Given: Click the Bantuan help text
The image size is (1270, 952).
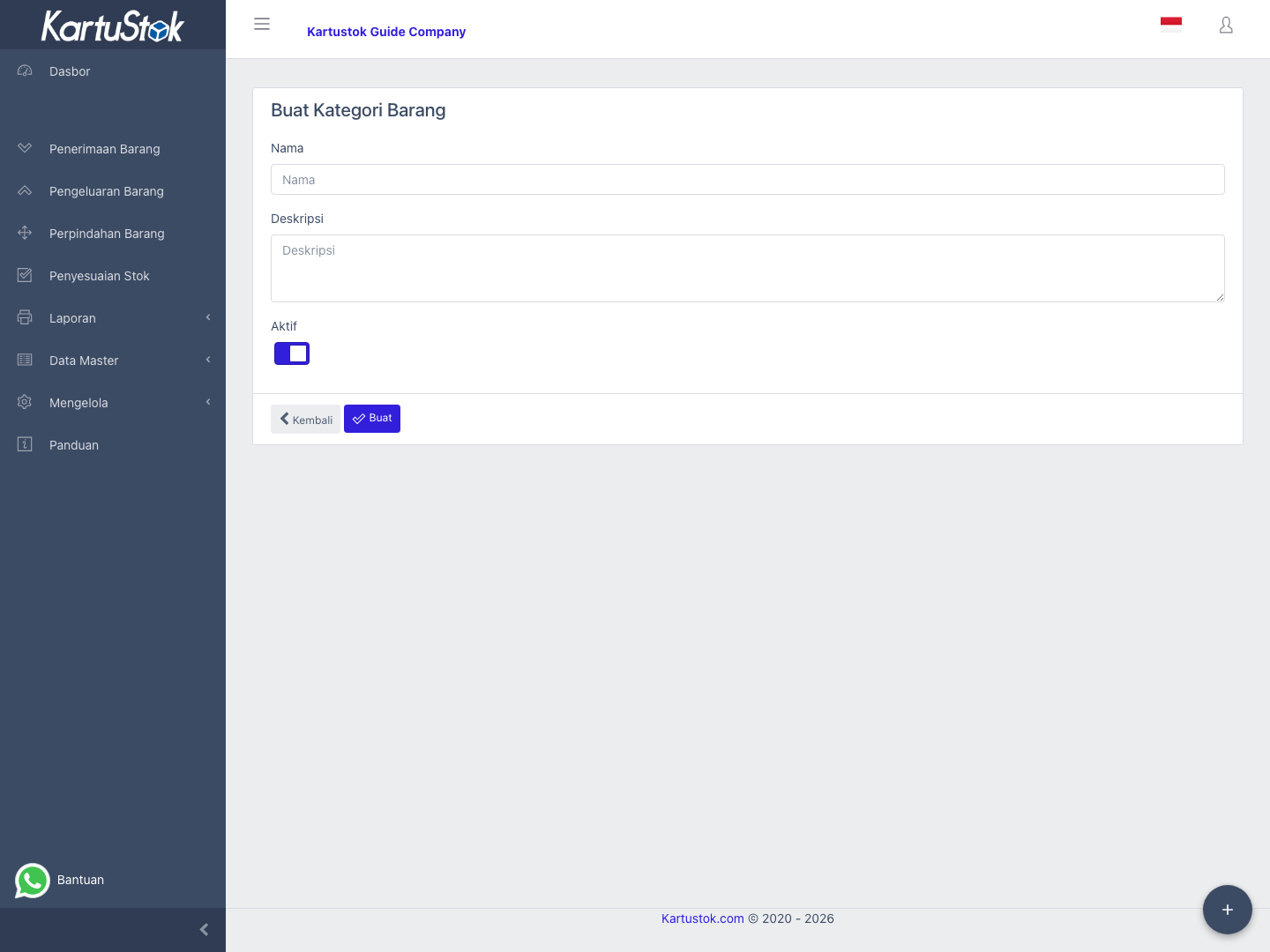Looking at the screenshot, I should [x=80, y=880].
